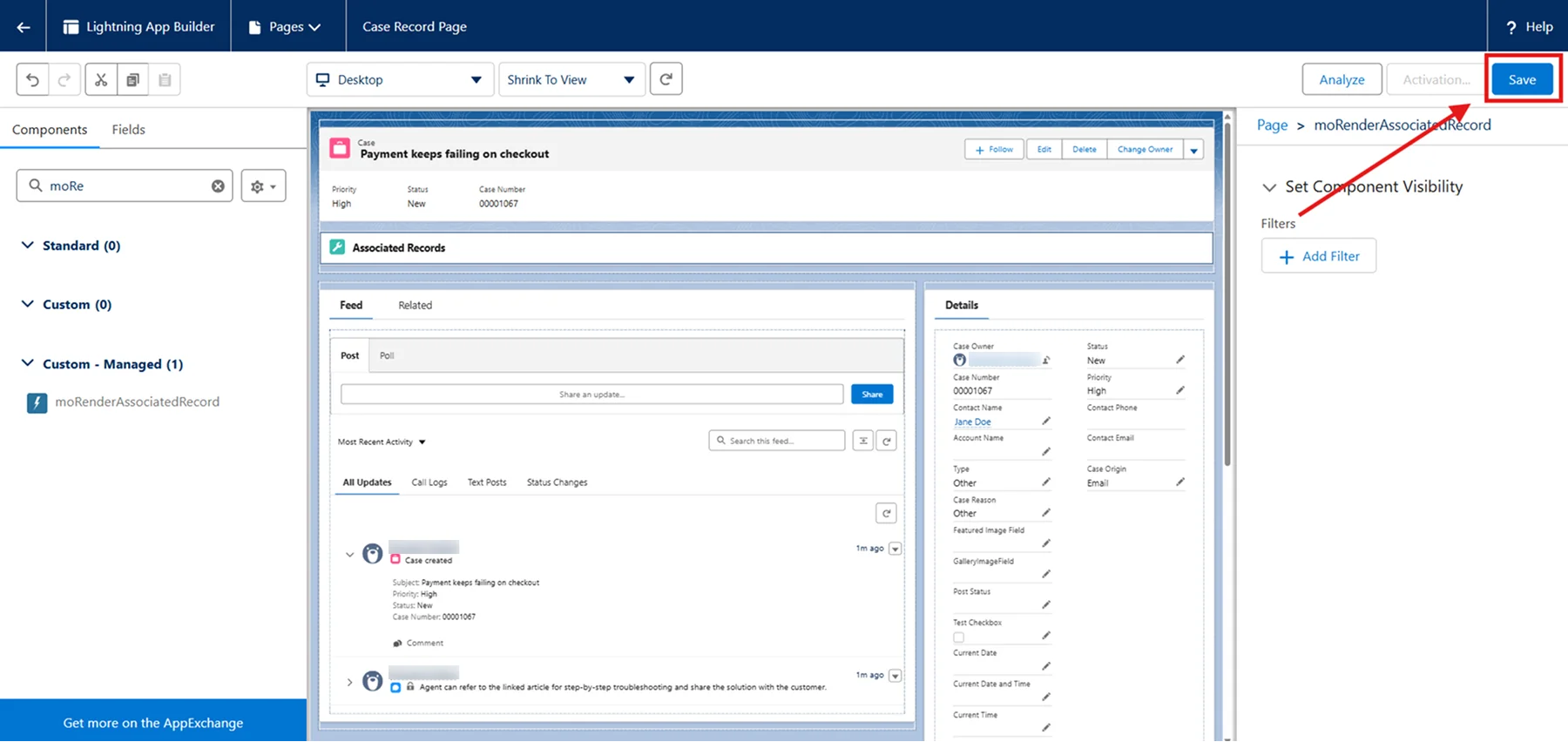Click the Save button
The height and width of the screenshot is (742, 1568).
[1522, 79]
